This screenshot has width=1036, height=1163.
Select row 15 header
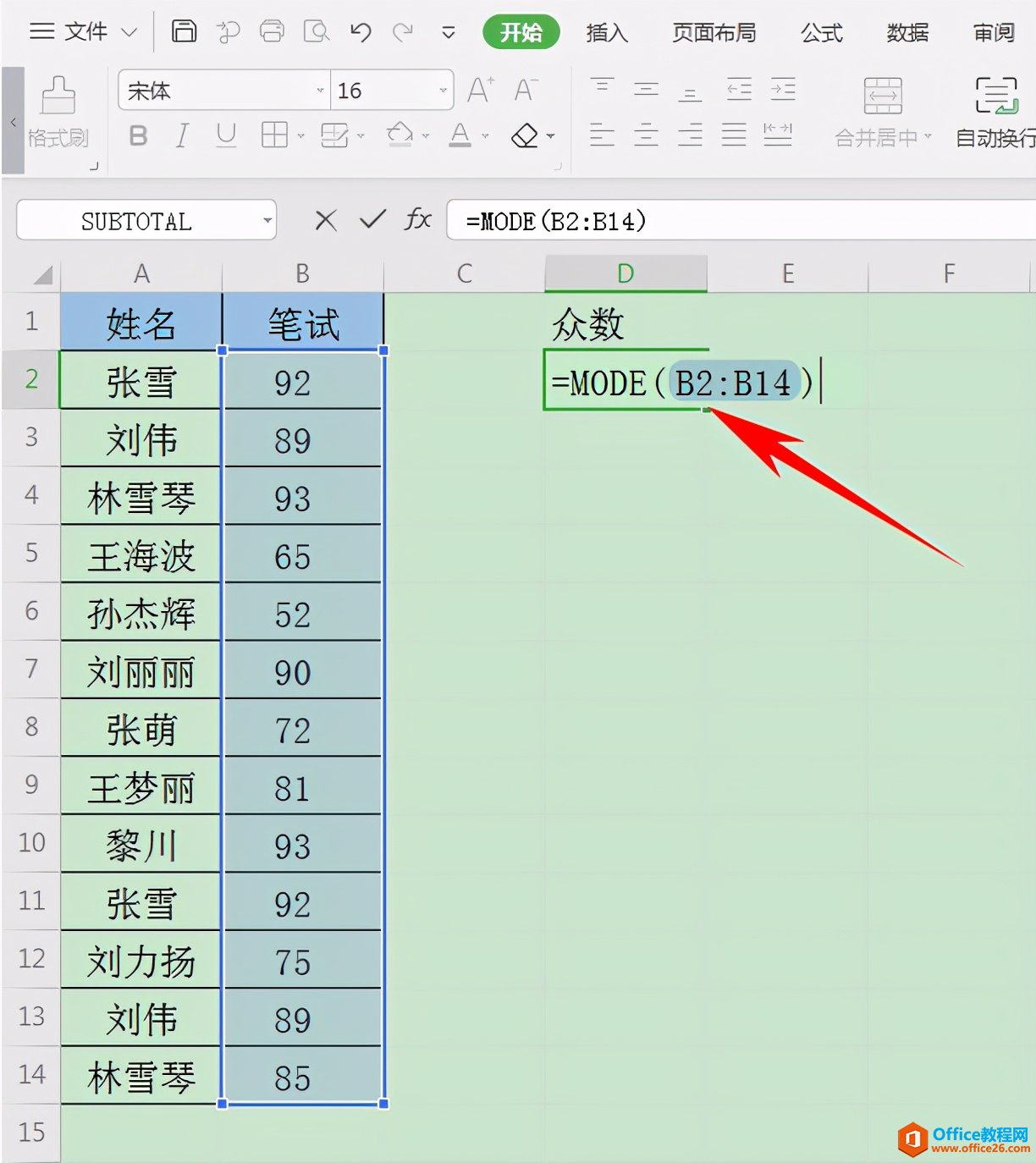click(31, 1133)
